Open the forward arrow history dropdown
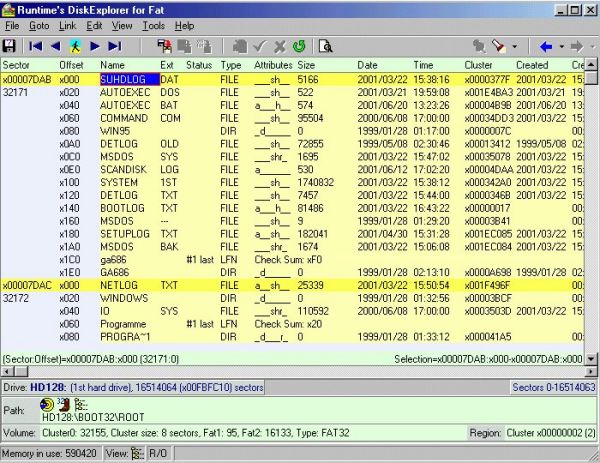The image size is (600, 463). point(591,46)
